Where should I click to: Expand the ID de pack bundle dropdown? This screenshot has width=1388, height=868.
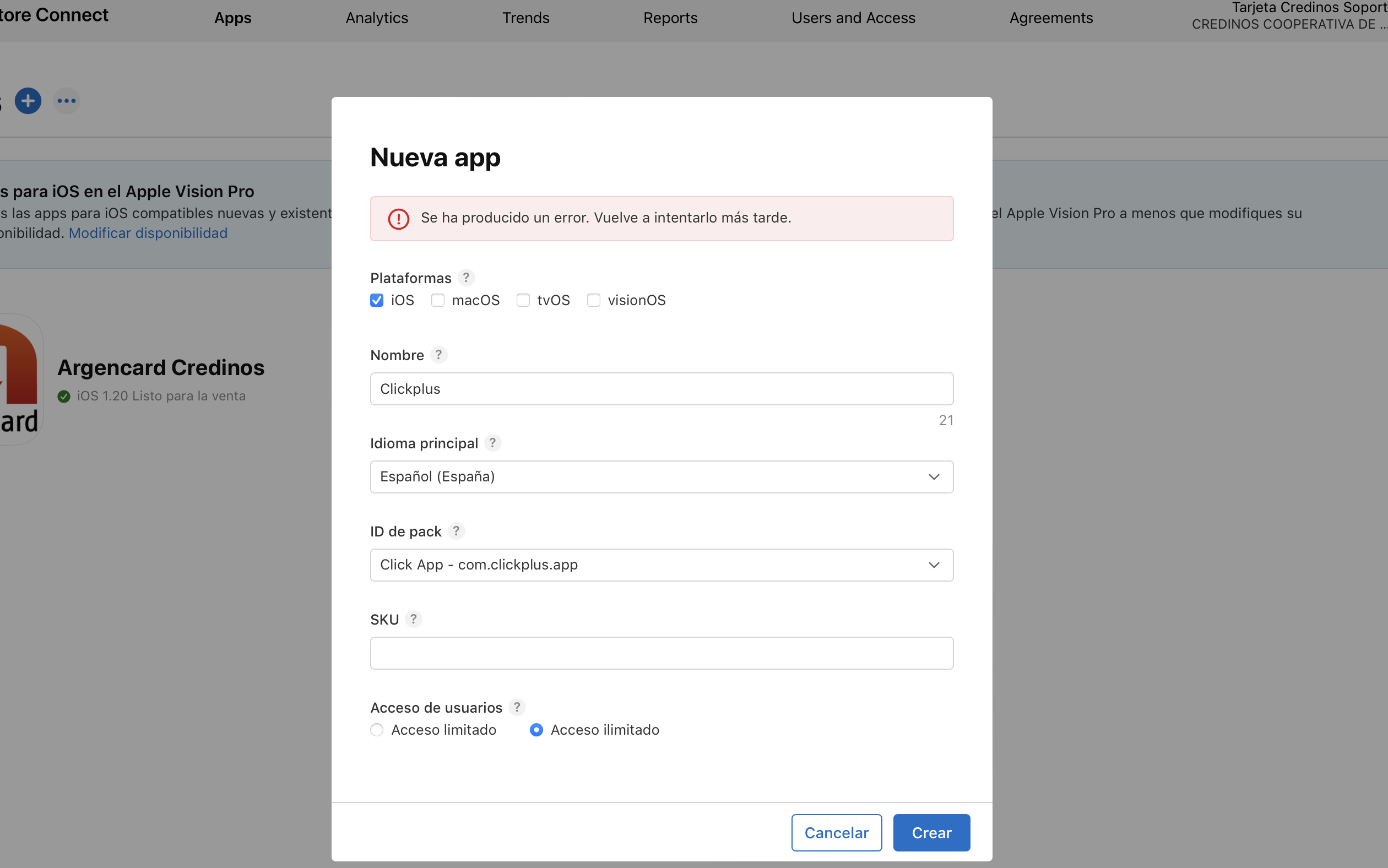(x=661, y=565)
